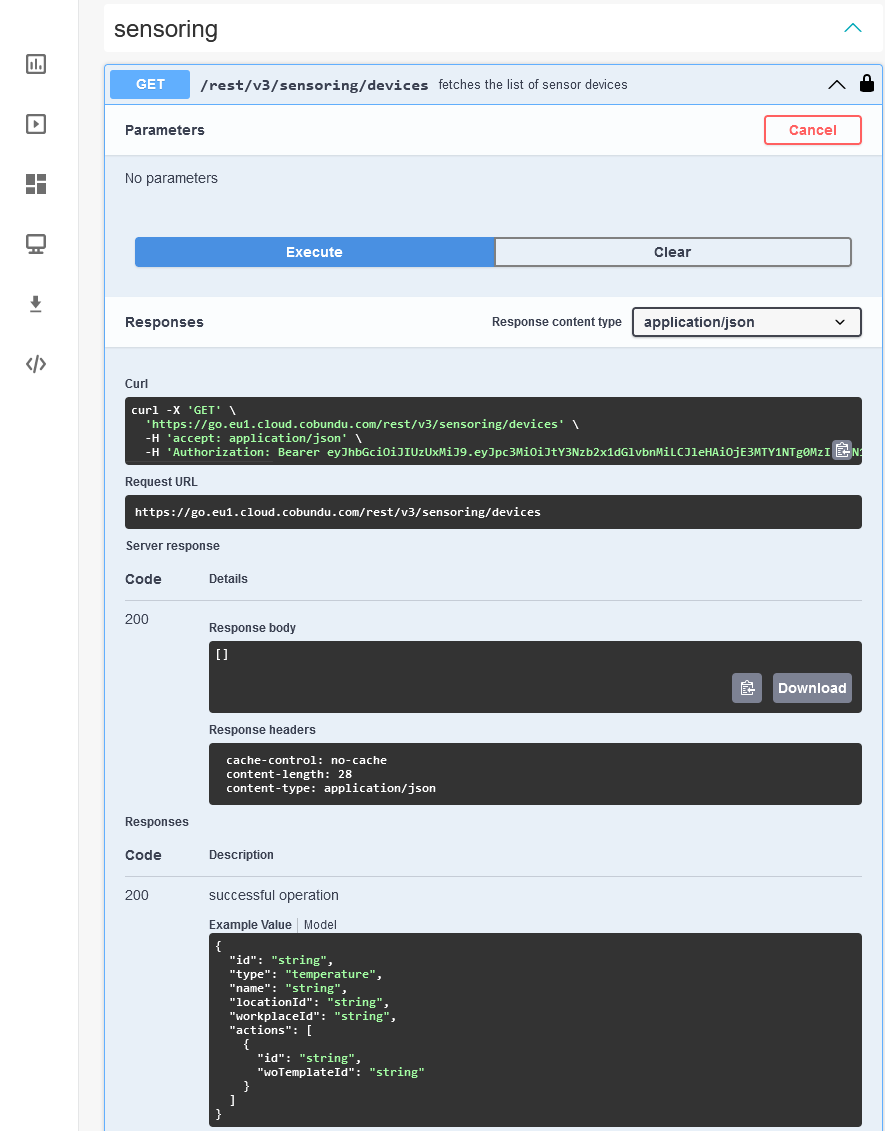Copy the curl command to clipboard
Image resolution: width=885 pixels, height=1131 pixels.
pyautogui.click(x=842, y=450)
